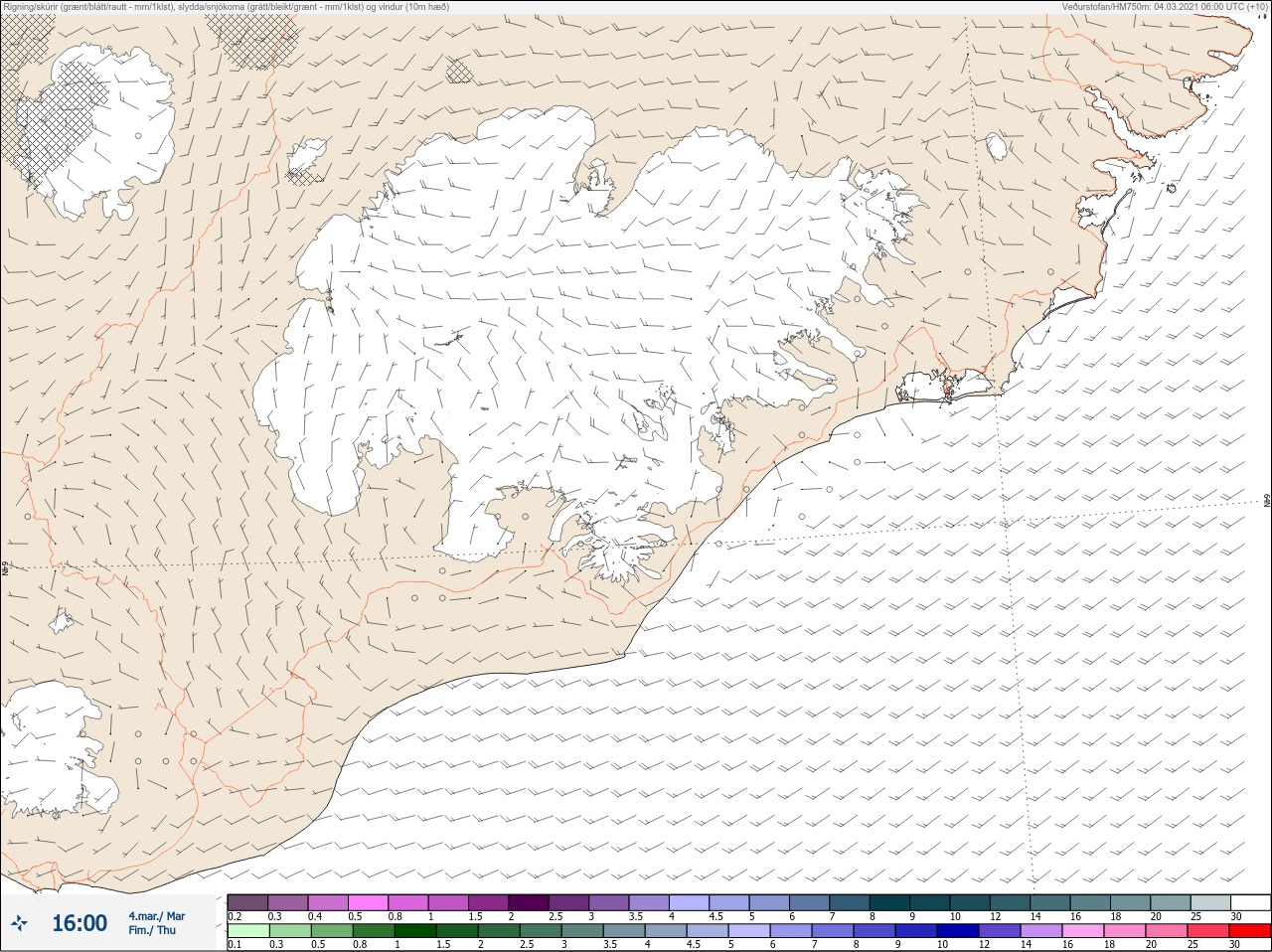Select the top-row swatch between 20 and 25
This screenshot has height=952, width=1272.
click(1170, 902)
